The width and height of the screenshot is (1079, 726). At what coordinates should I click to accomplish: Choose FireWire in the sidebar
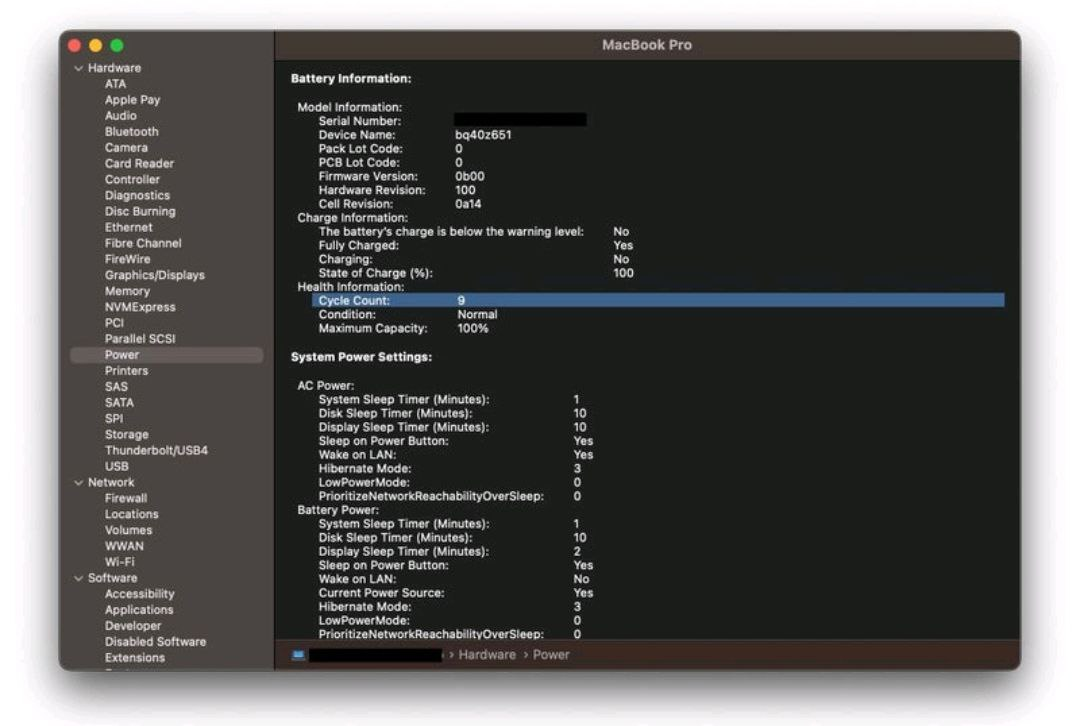click(127, 259)
